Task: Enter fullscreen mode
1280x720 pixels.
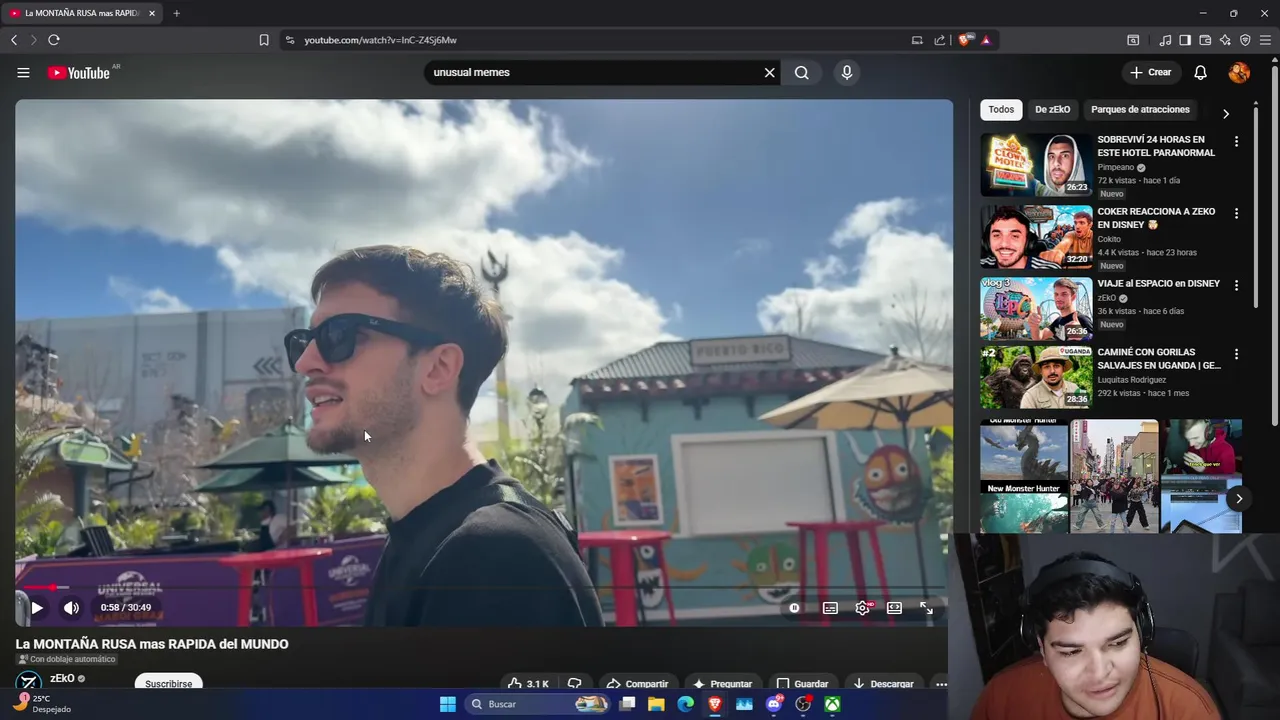Action: (x=926, y=608)
